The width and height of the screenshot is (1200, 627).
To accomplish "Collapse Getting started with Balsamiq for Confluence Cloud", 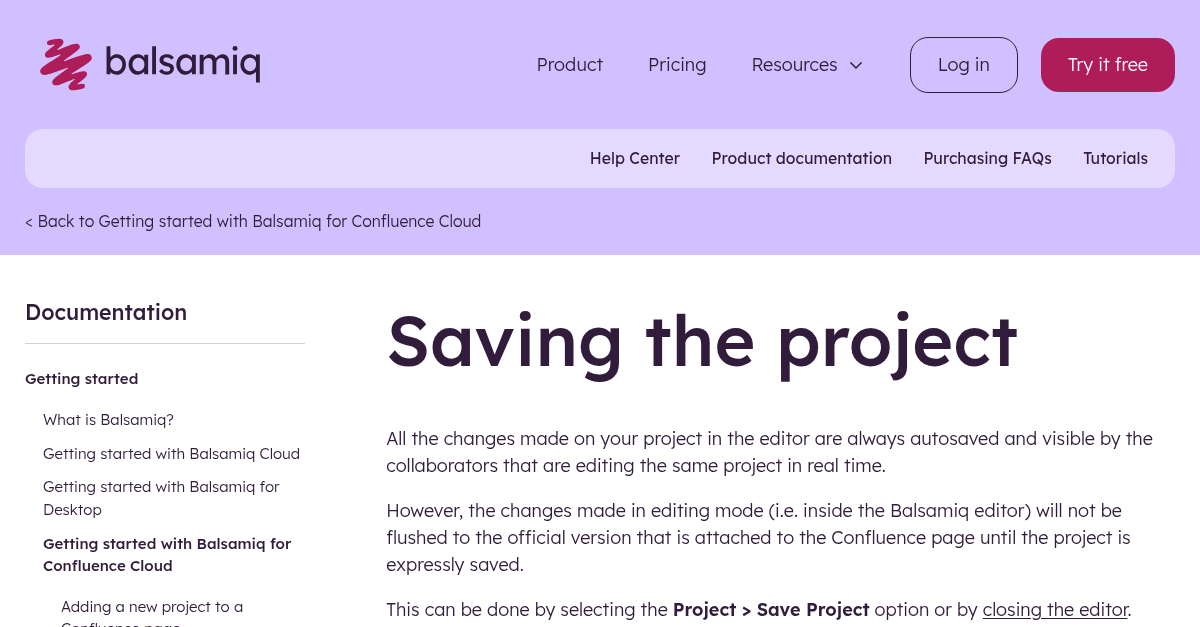I will pyautogui.click(x=167, y=554).
